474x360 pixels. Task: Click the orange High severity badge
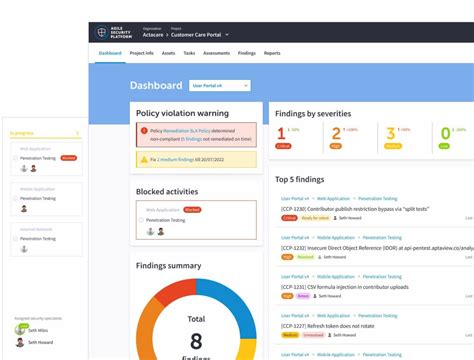tap(336, 146)
